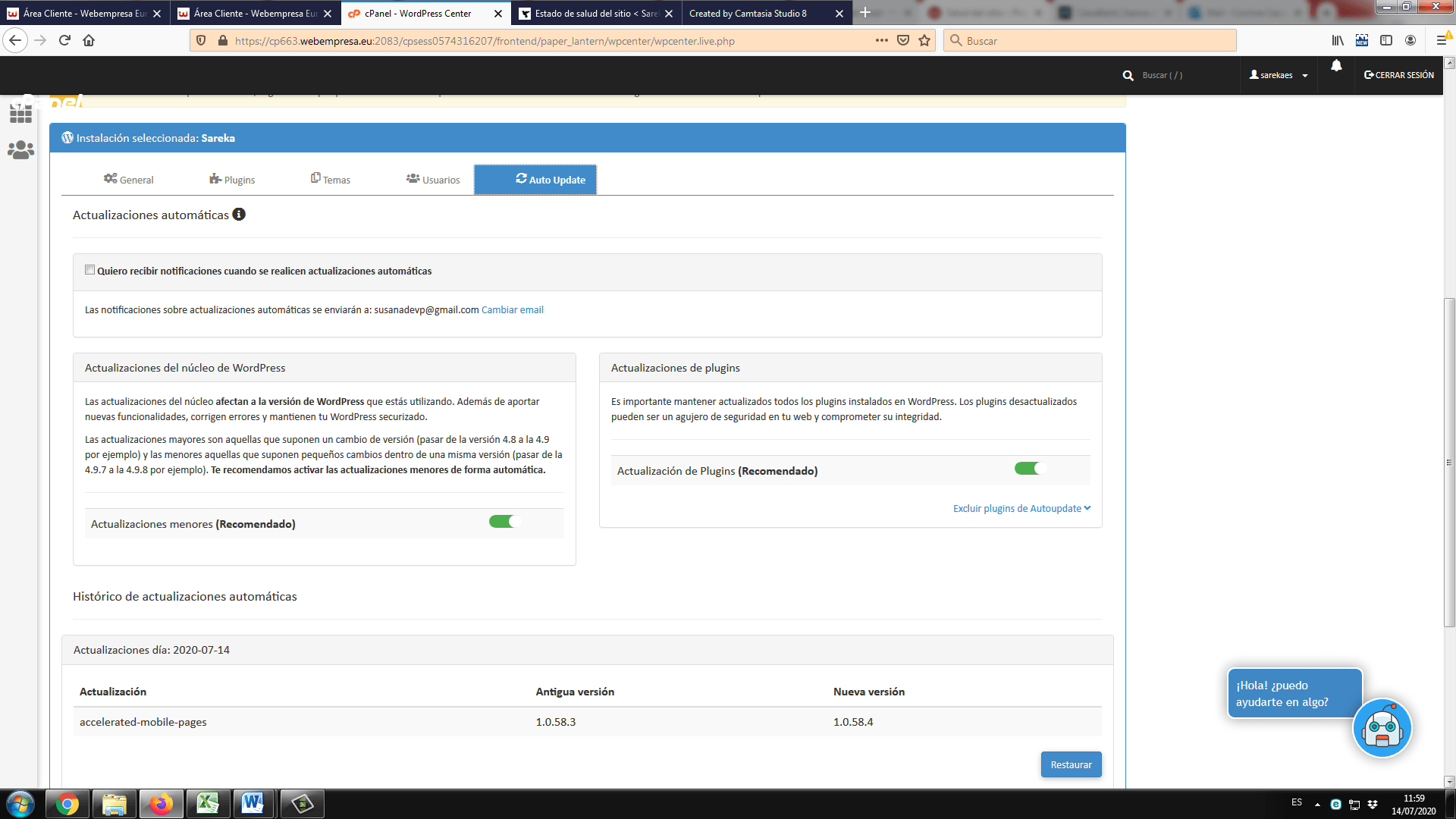The width and height of the screenshot is (1456, 819).
Task: Click the NEW screenshot extension icon
Action: (1362, 40)
